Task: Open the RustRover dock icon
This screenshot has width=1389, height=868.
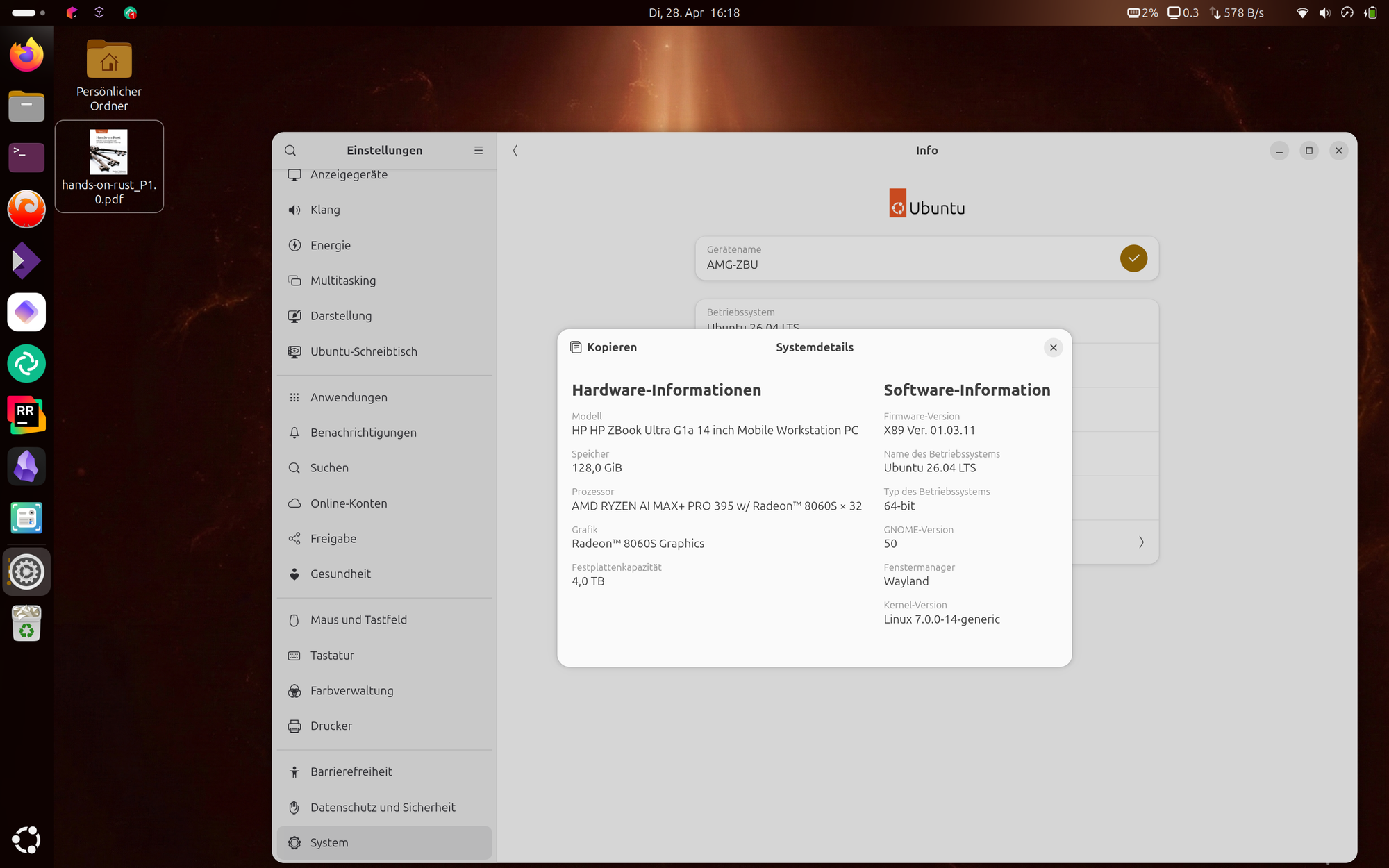Action: tap(26, 415)
